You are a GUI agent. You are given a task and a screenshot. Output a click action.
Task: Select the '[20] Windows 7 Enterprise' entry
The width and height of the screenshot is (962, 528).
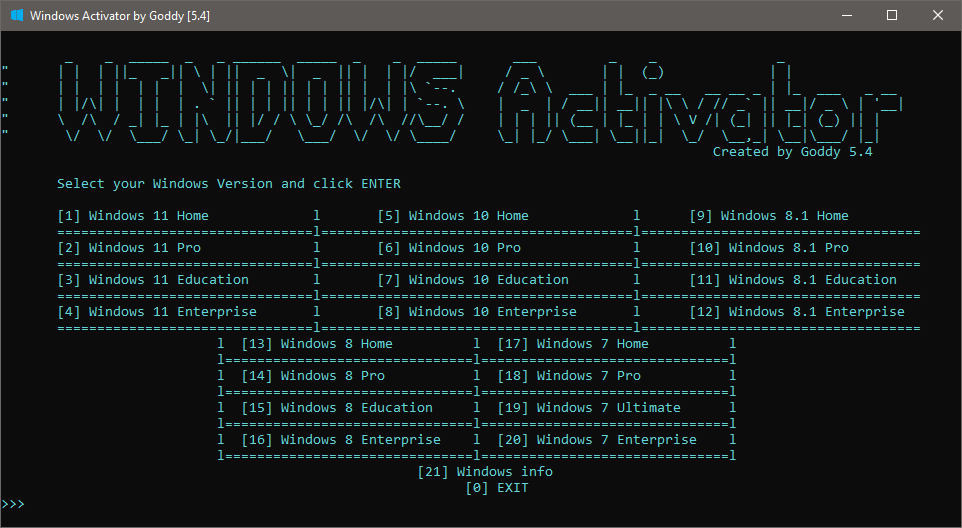[x=597, y=440]
